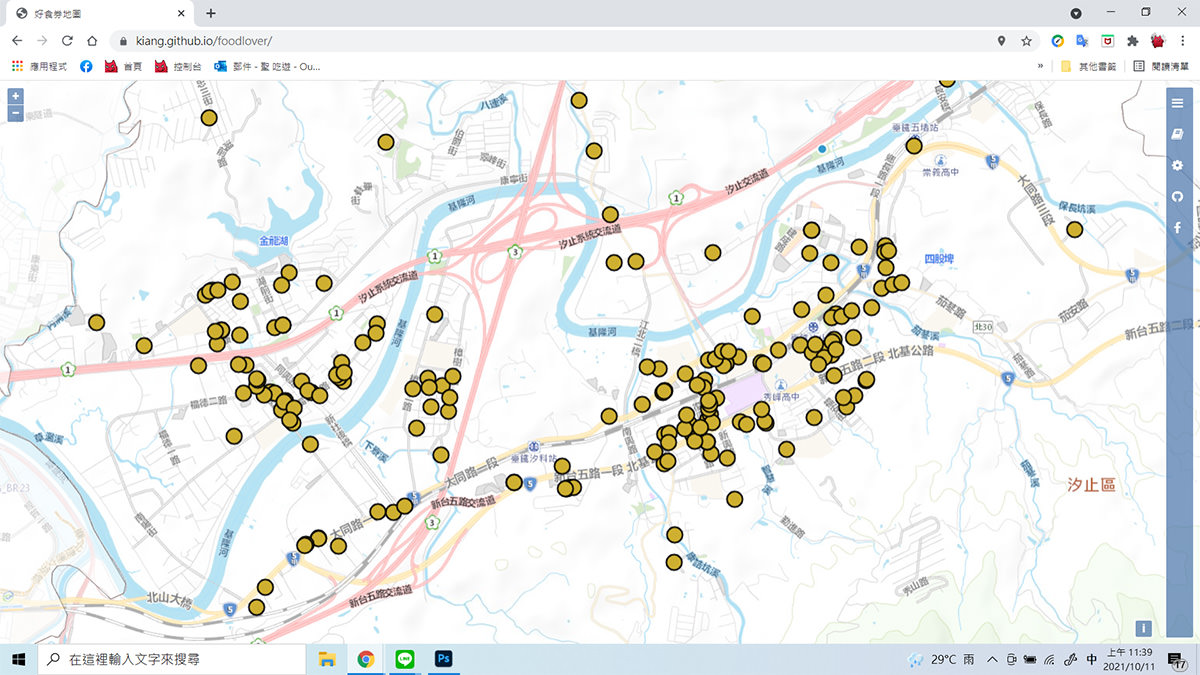Click the GitHub icon in the sidebar
The height and width of the screenshot is (675, 1200).
(x=1177, y=196)
